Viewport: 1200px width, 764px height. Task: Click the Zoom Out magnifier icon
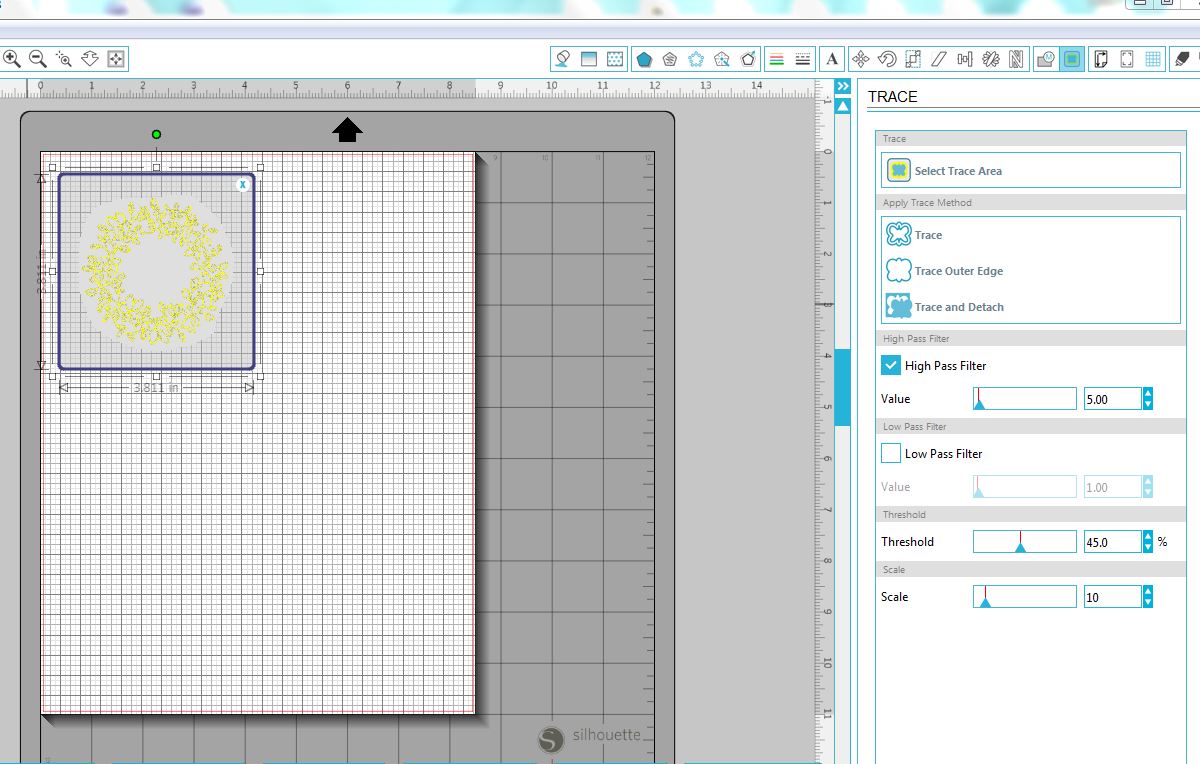tap(38, 59)
